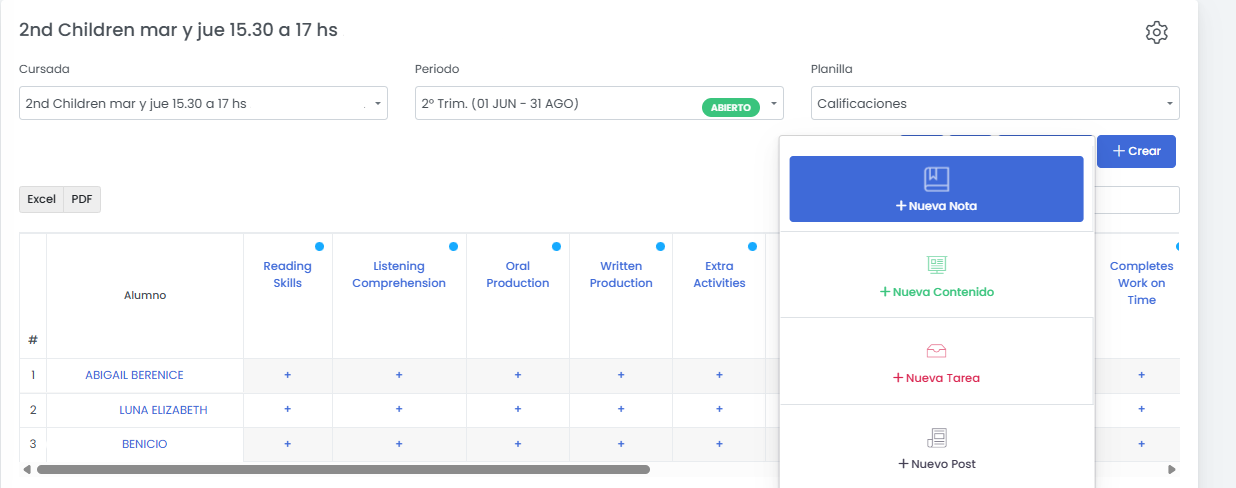Export table with Excel button
Viewport: 1236px width, 488px height.
click(x=41, y=199)
